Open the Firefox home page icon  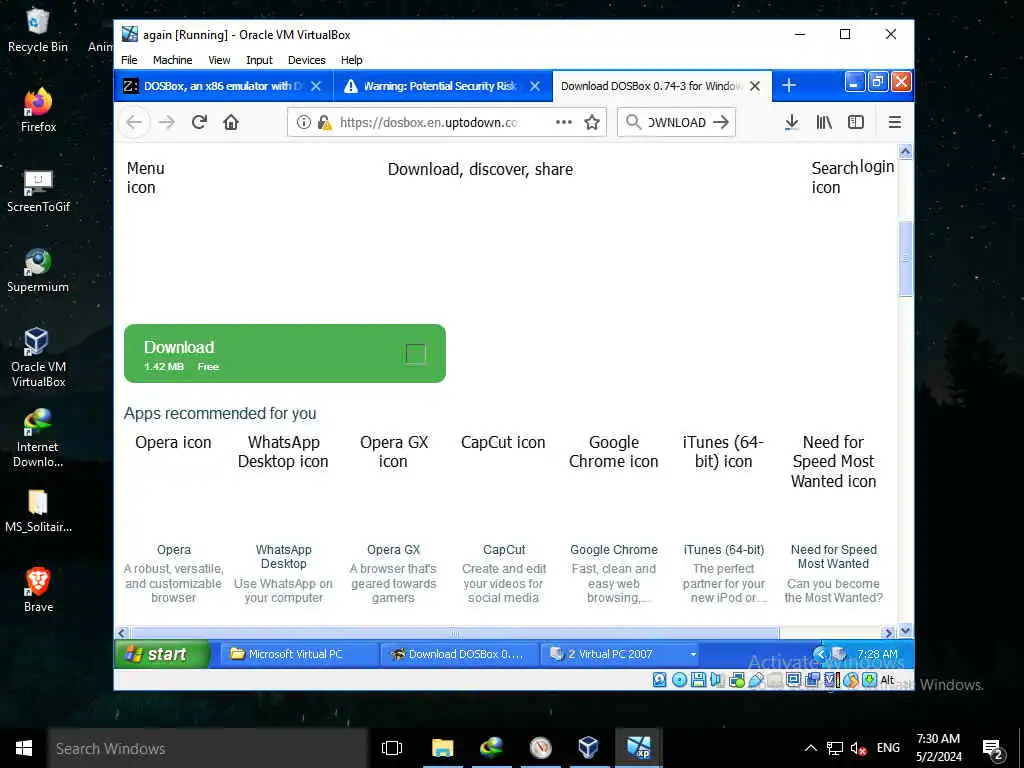click(231, 122)
